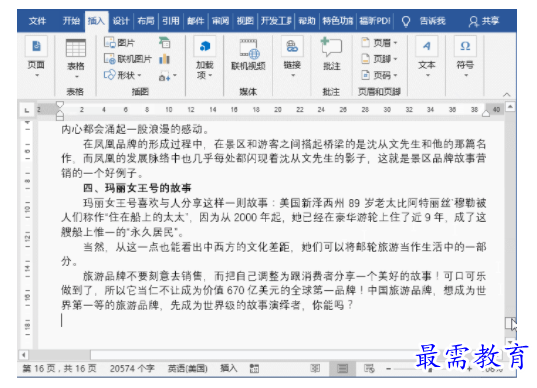Collapse the ribbon with the chevron

pos(507,94)
